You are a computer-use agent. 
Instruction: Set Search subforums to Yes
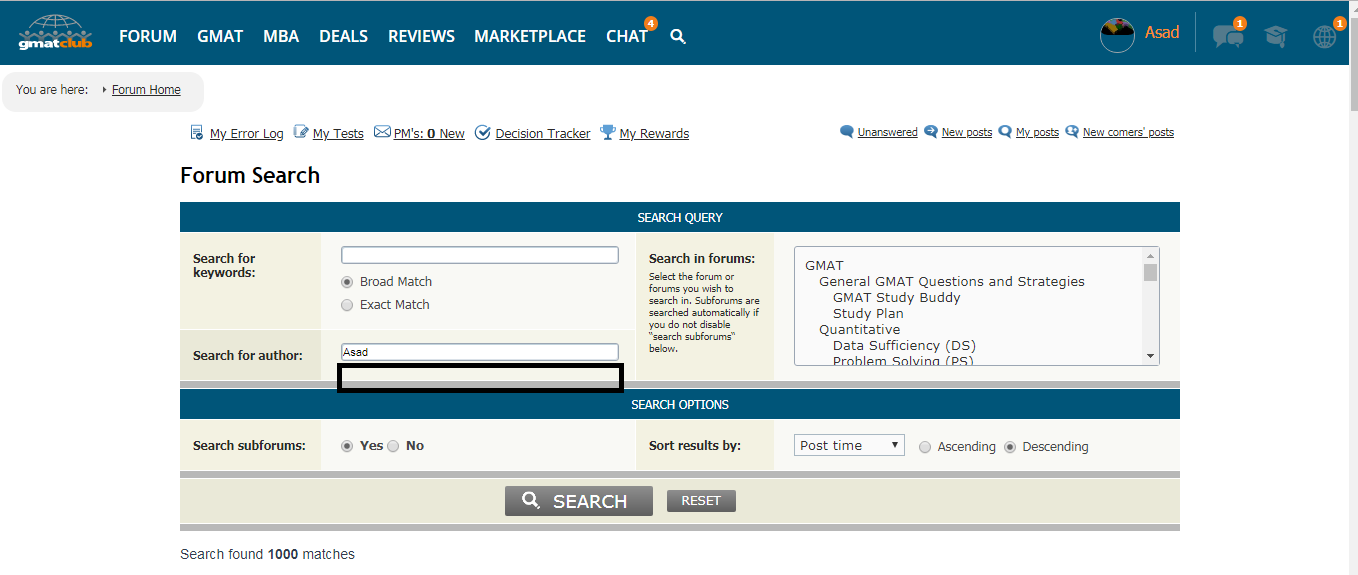tap(347, 446)
